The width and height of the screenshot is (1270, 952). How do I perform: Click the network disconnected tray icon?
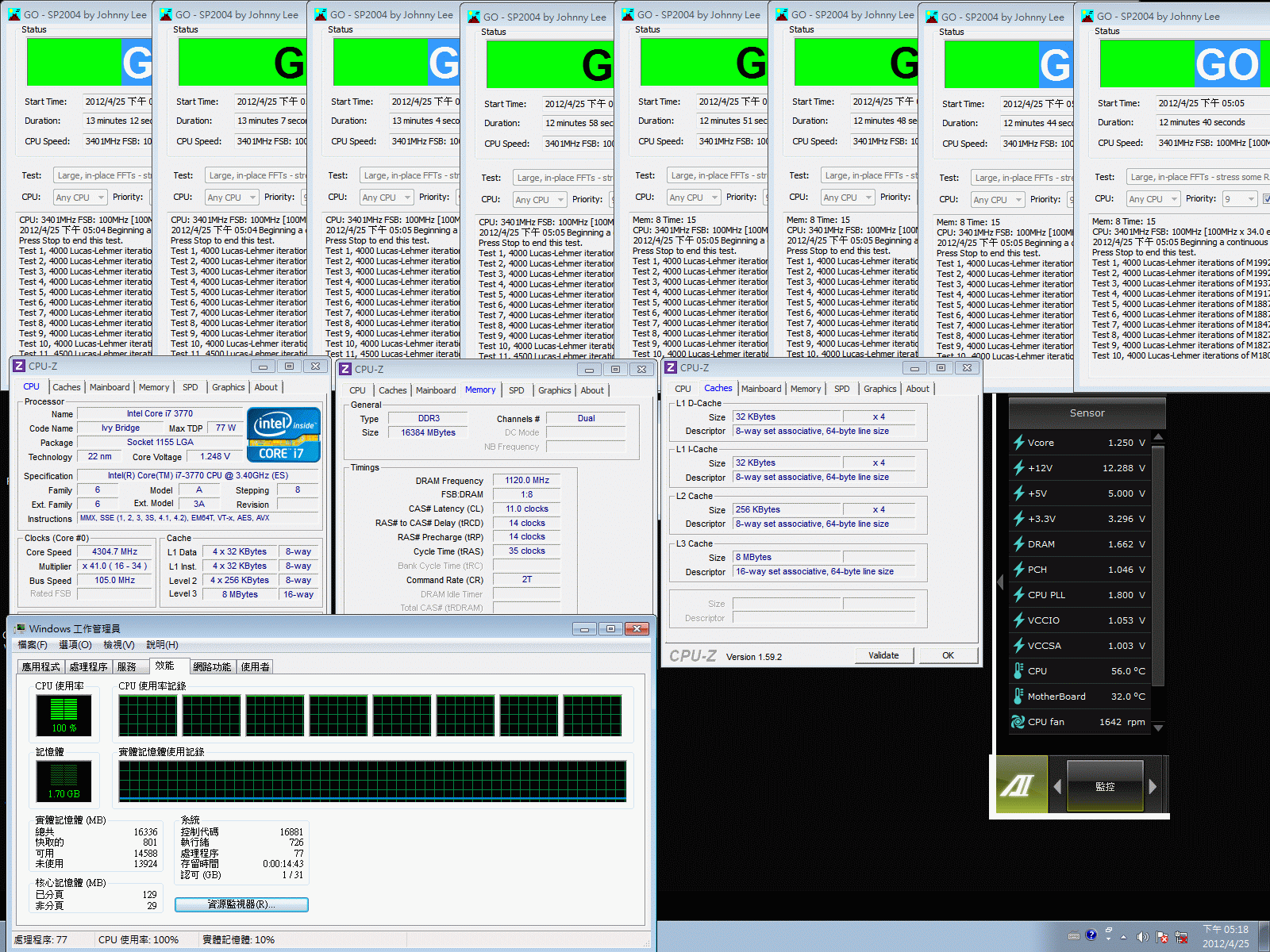pos(1181,937)
